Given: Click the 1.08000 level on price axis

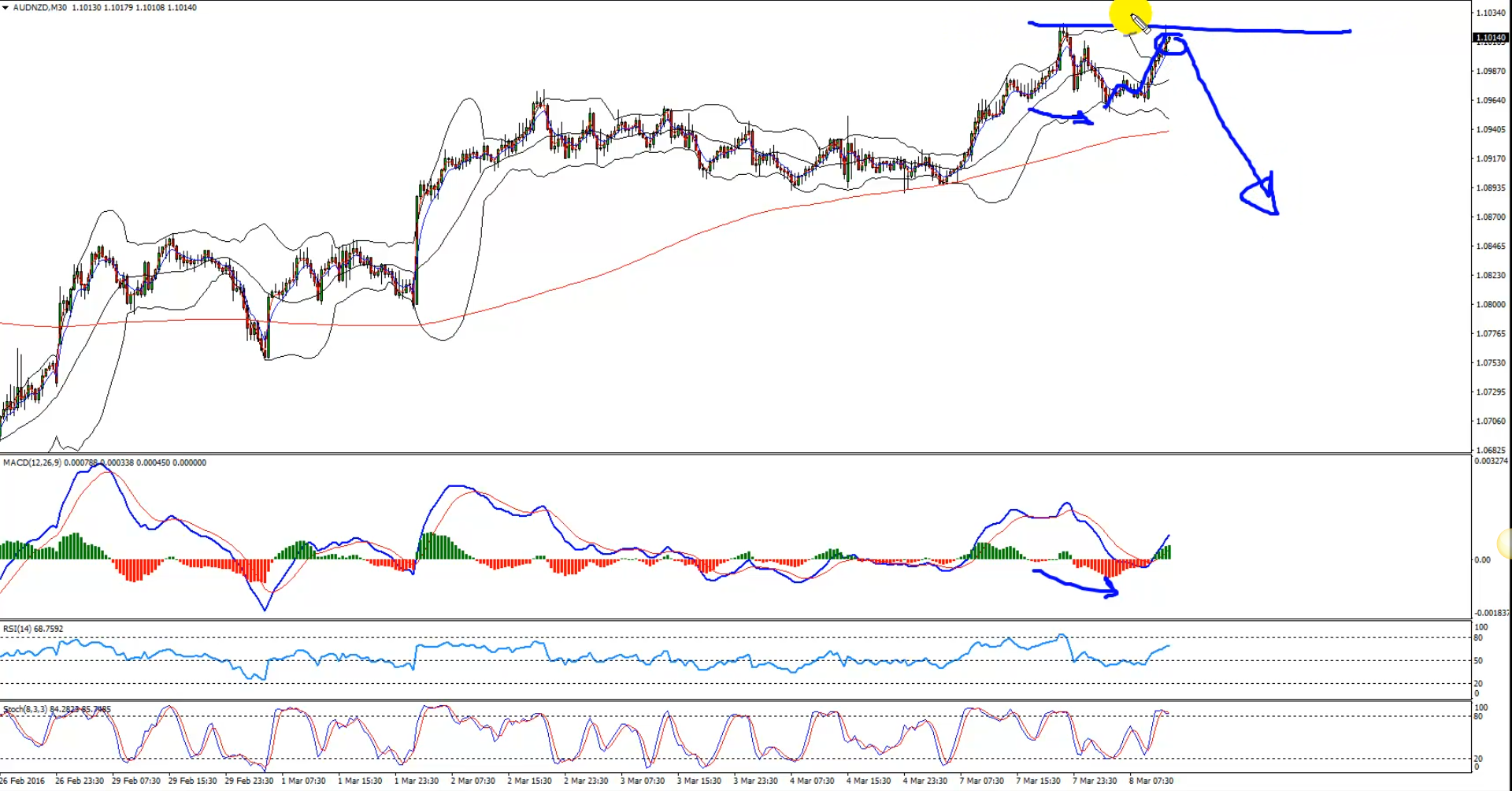Looking at the screenshot, I should (1490, 304).
